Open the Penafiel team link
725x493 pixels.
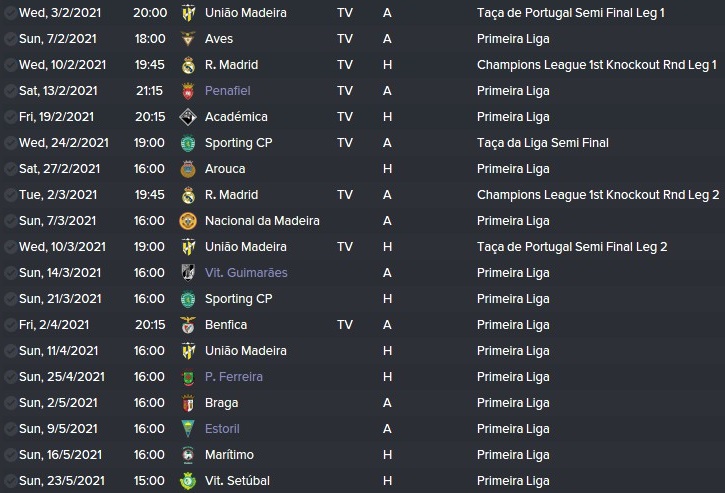click(x=227, y=91)
